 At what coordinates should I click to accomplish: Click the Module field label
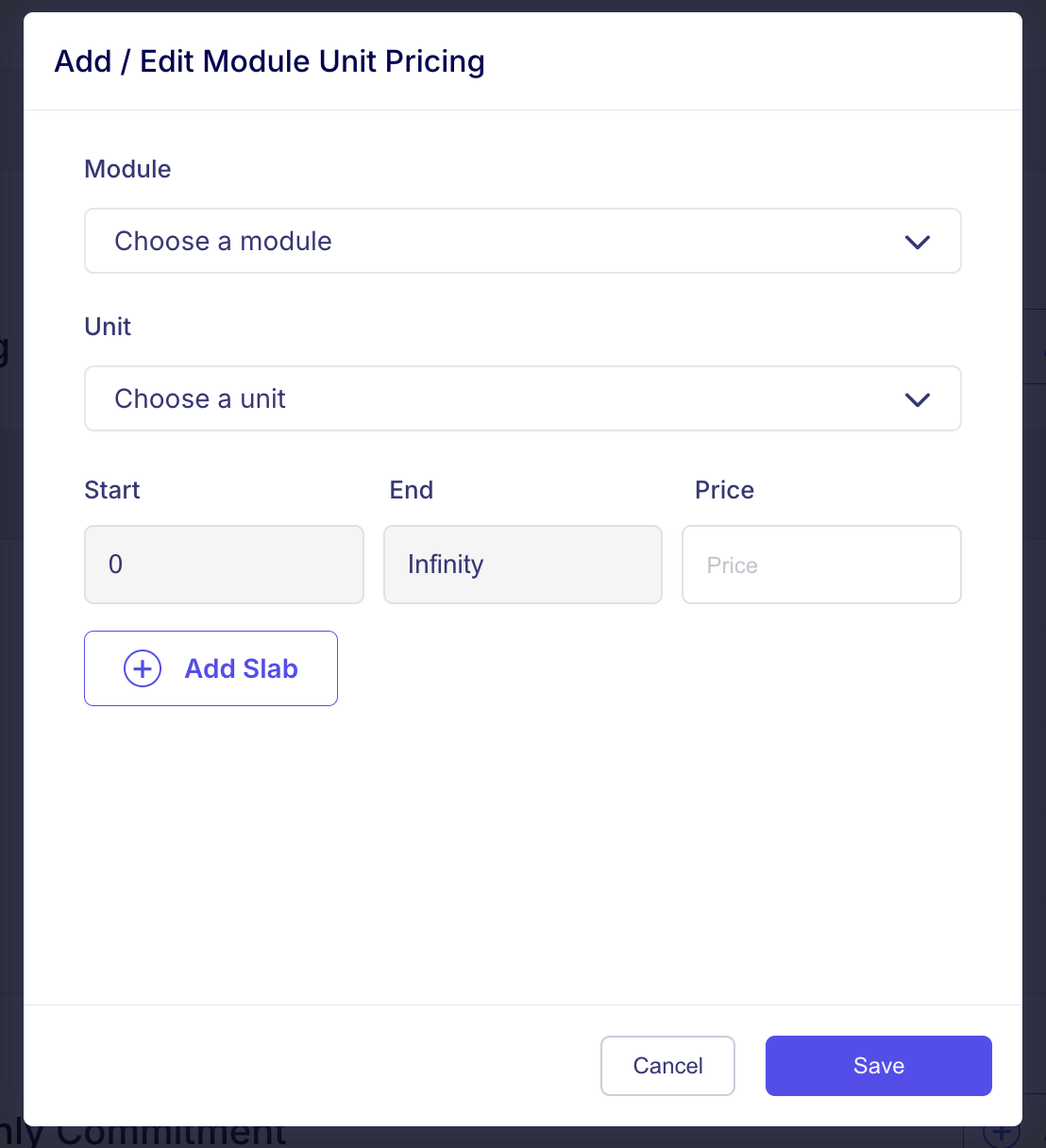tap(127, 169)
